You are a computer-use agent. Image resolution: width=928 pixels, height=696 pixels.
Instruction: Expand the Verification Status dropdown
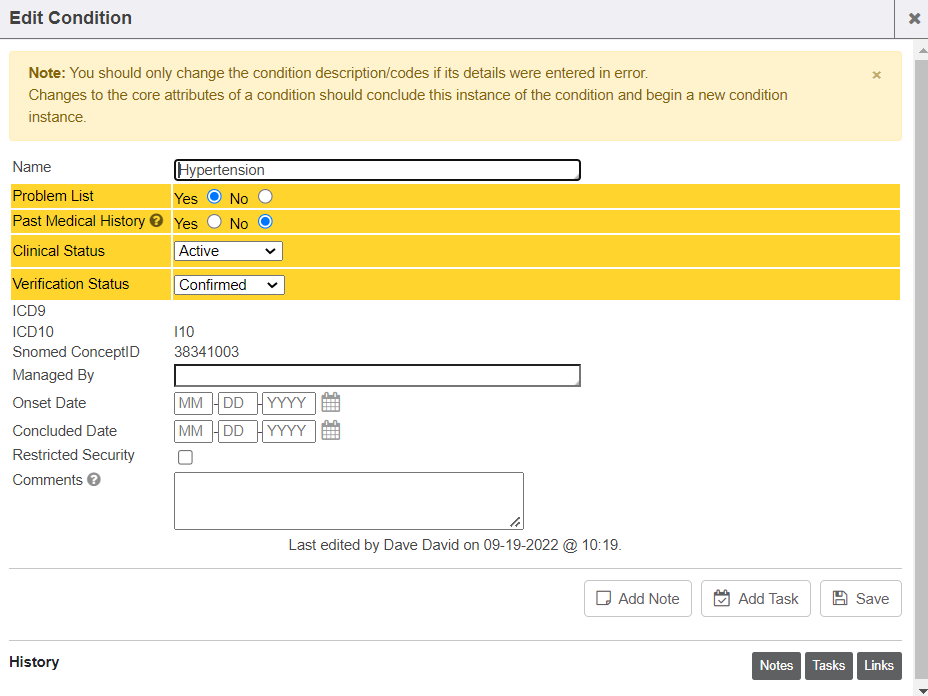pos(229,285)
